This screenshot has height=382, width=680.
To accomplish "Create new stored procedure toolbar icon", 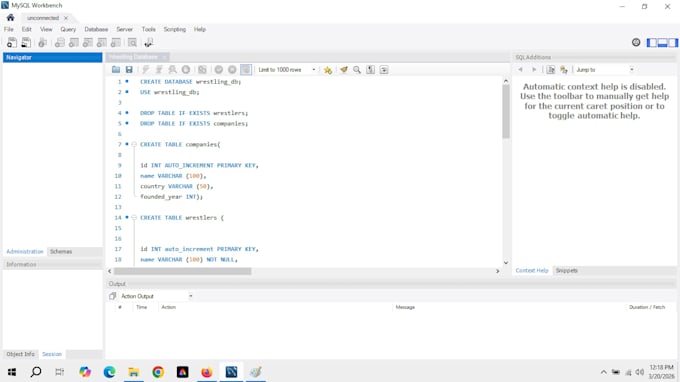I will click(101, 42).
